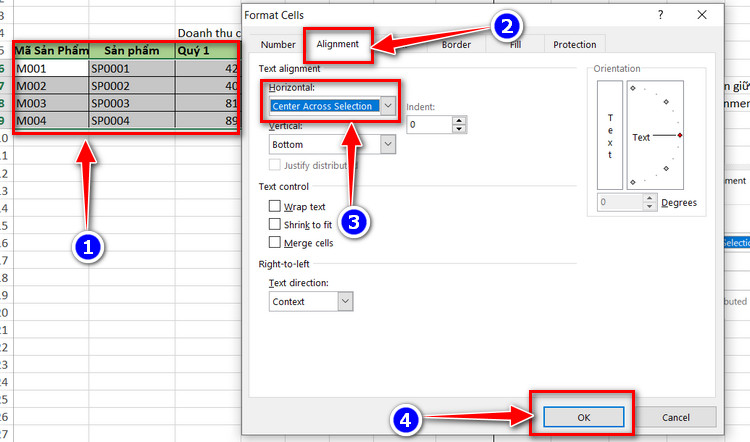Image resolution: width=750 pixels, height=442 pixels.
Task: Click cell SP0002
Action: tap(132, 86)
